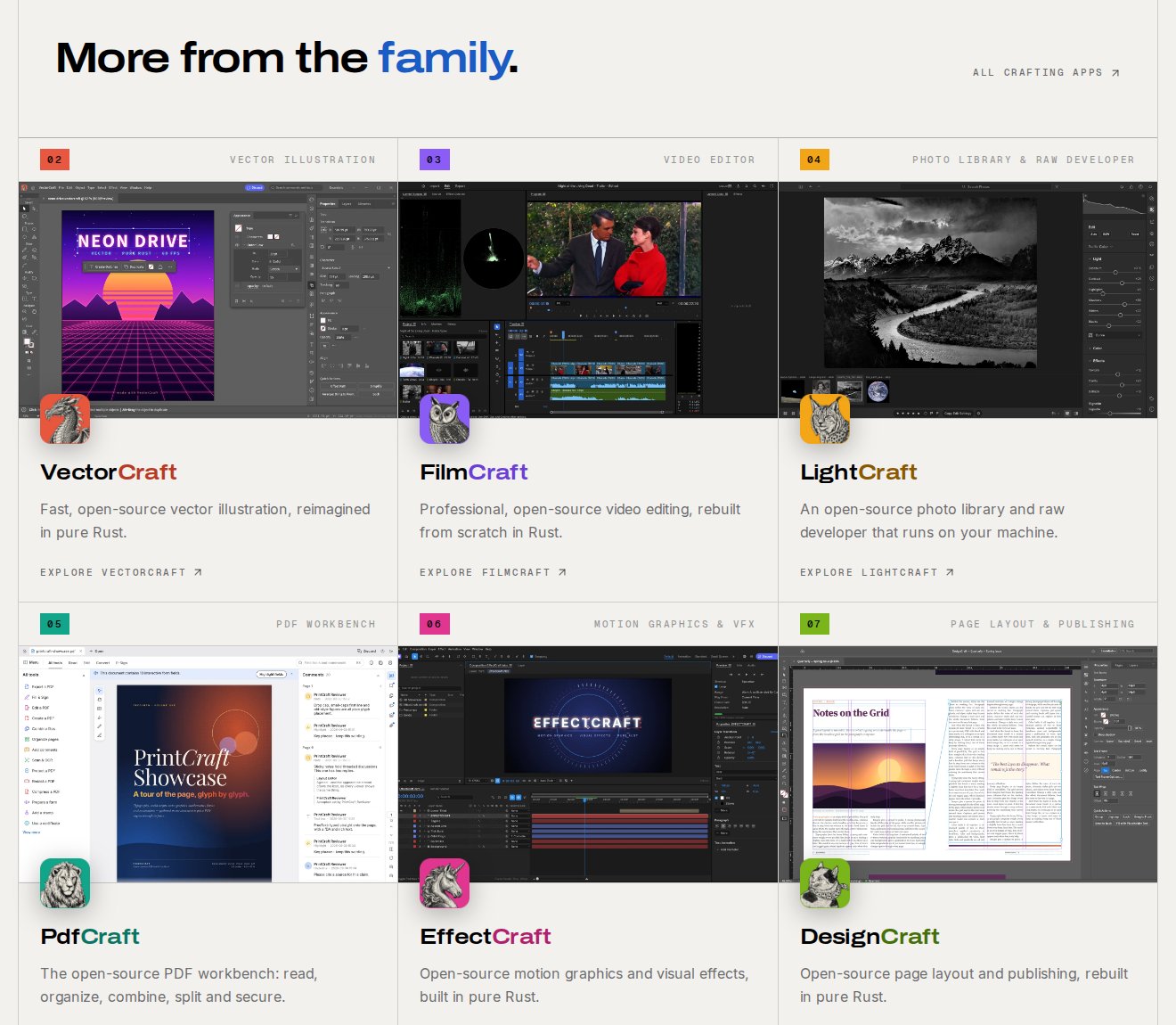Screen dimensions: 1176x1025
Task: Click the "More from the family." heading
Action: (x=287, y=59)
